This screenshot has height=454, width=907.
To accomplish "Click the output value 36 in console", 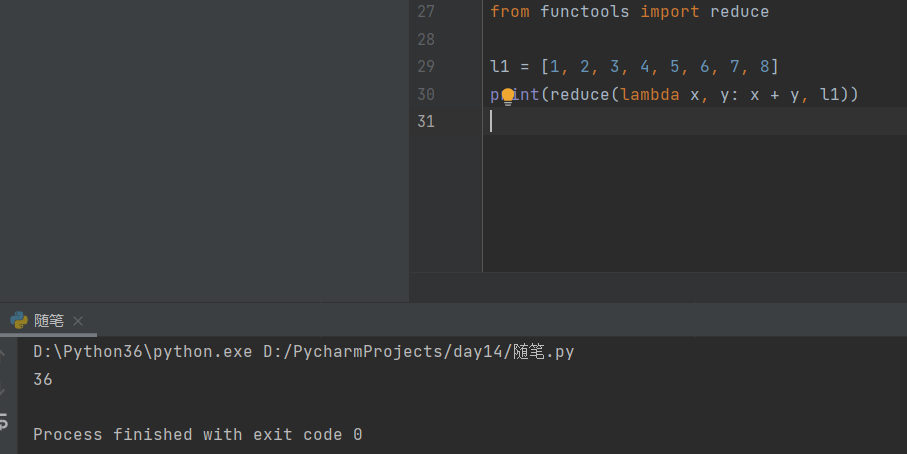I will click(x=43, y=380).
